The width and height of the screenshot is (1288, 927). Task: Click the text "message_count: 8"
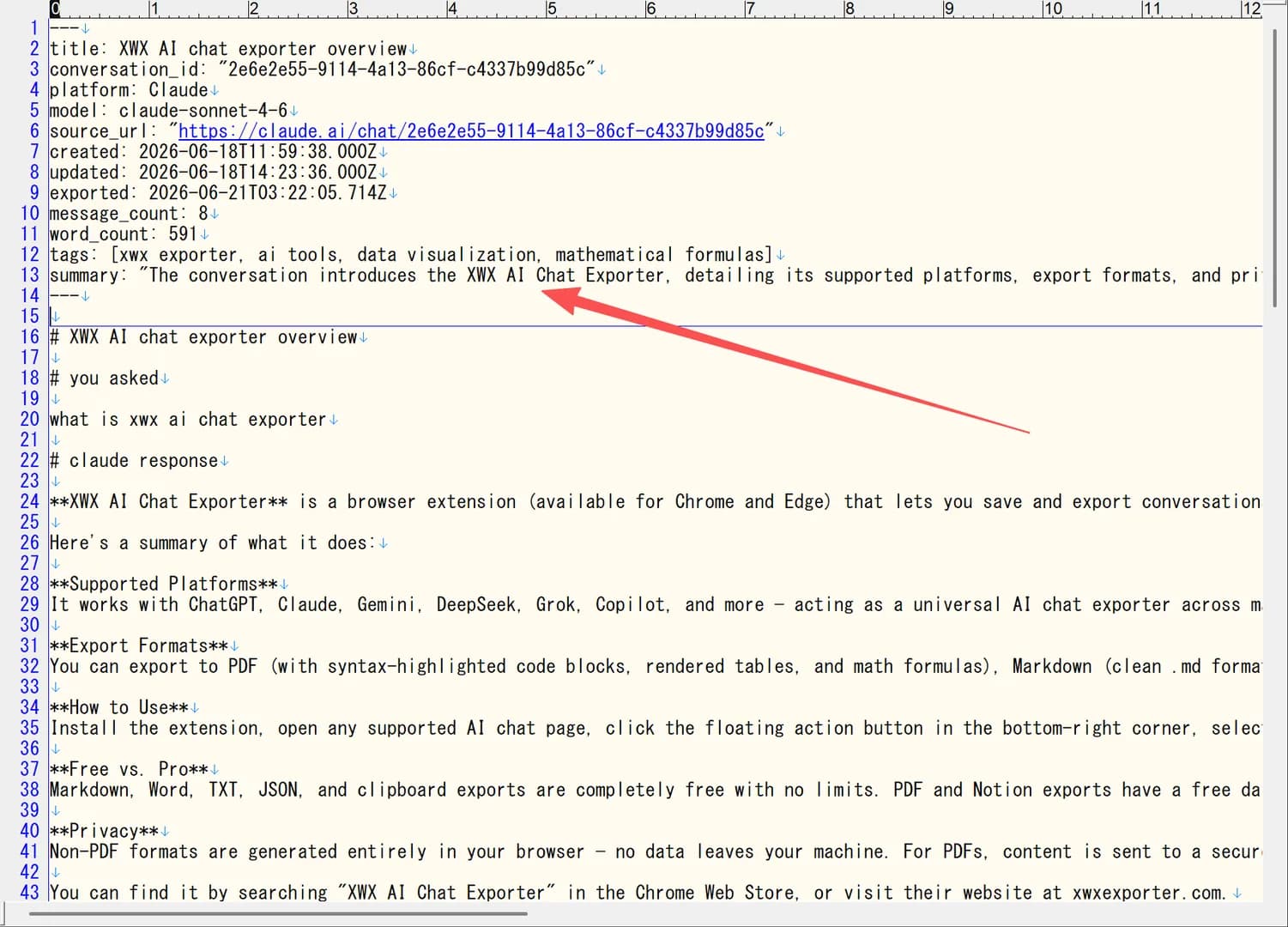tap(129, 214)
